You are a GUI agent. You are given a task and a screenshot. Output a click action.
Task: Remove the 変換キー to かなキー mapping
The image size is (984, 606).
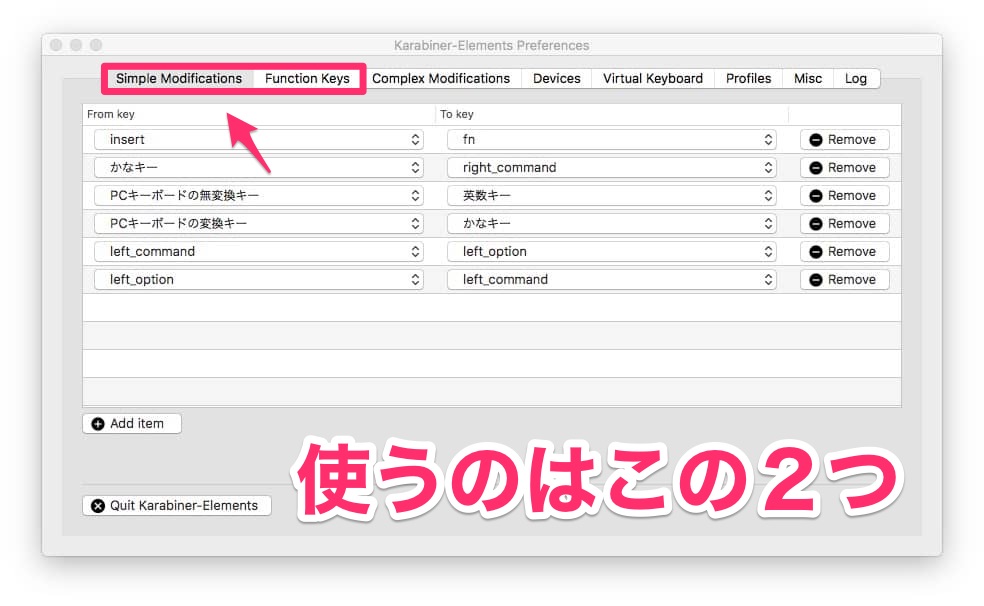(844, 223)
